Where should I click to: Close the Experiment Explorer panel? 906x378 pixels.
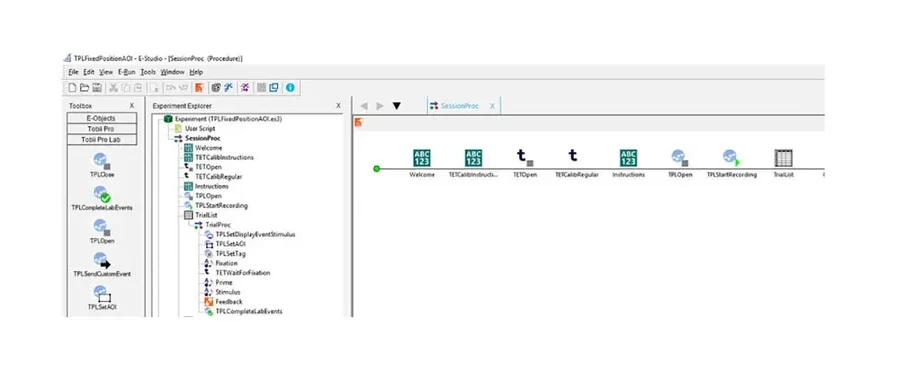click(339, 106)
